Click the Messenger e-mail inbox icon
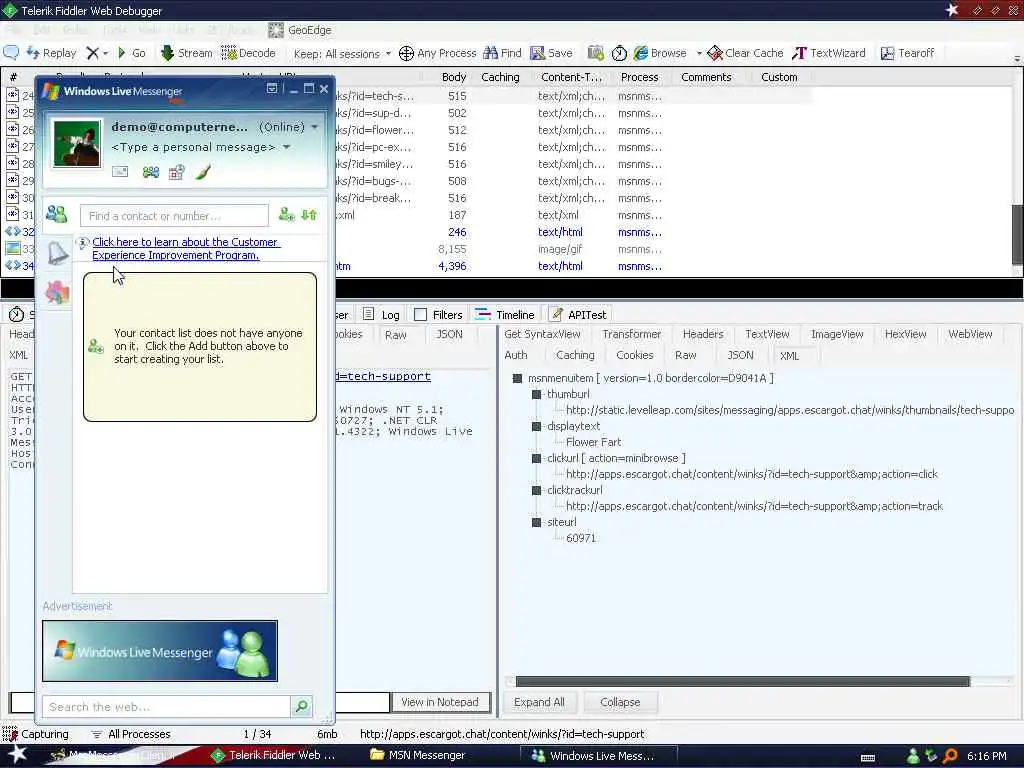This screenshot has width=1024, height=768. tap(120, 172)
